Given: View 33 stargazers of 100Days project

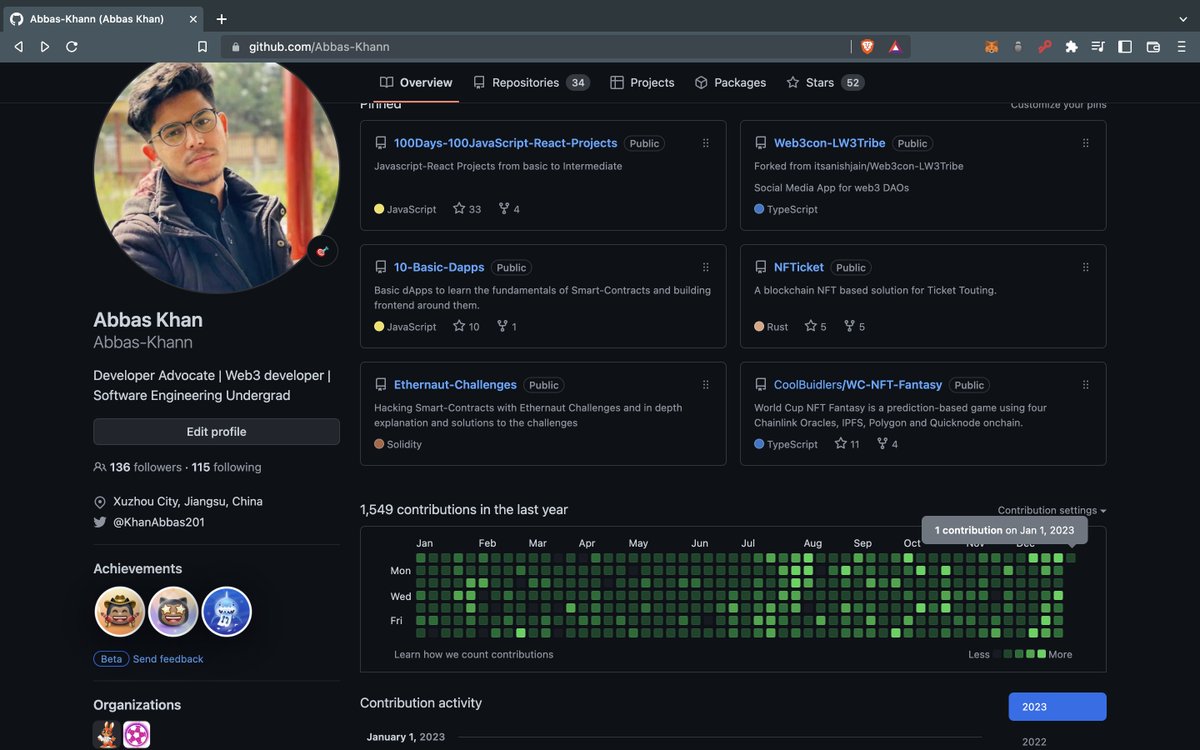Looking at the screenshot, I should coord(467,209).
